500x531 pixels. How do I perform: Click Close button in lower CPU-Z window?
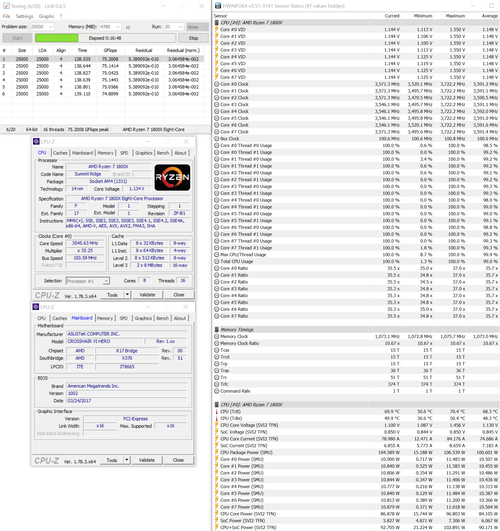178,460
